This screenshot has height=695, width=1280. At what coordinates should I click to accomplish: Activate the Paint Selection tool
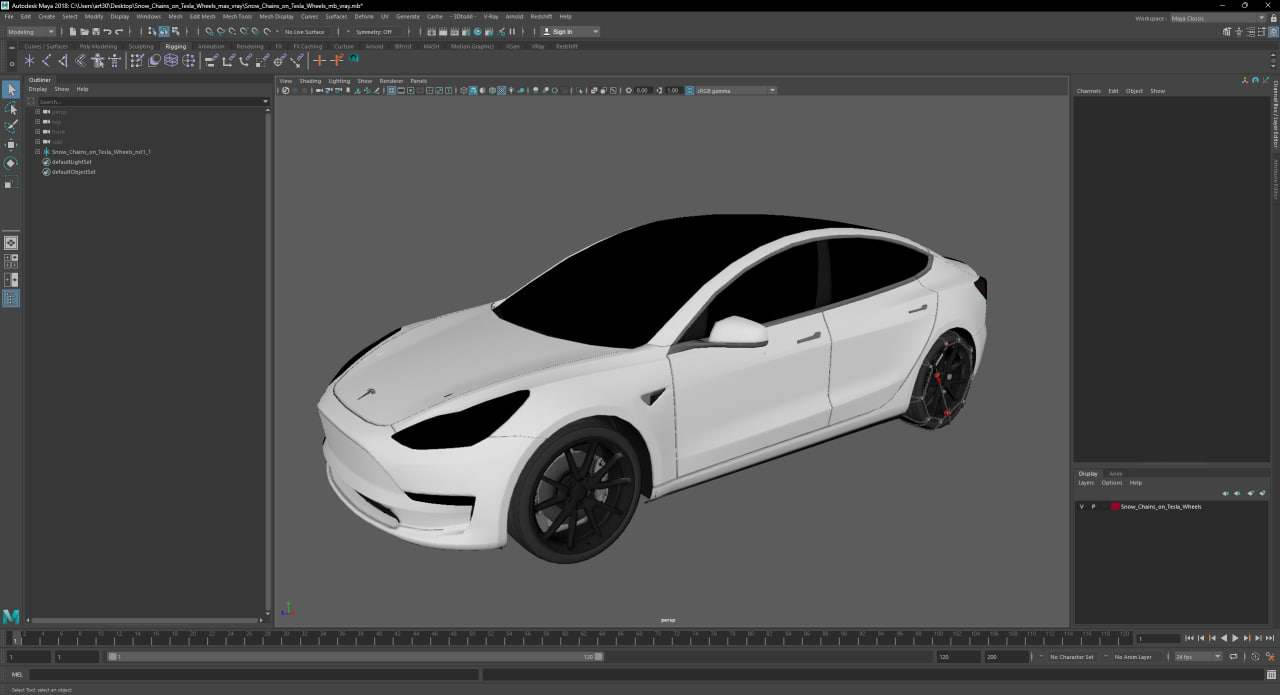(10, 126)
